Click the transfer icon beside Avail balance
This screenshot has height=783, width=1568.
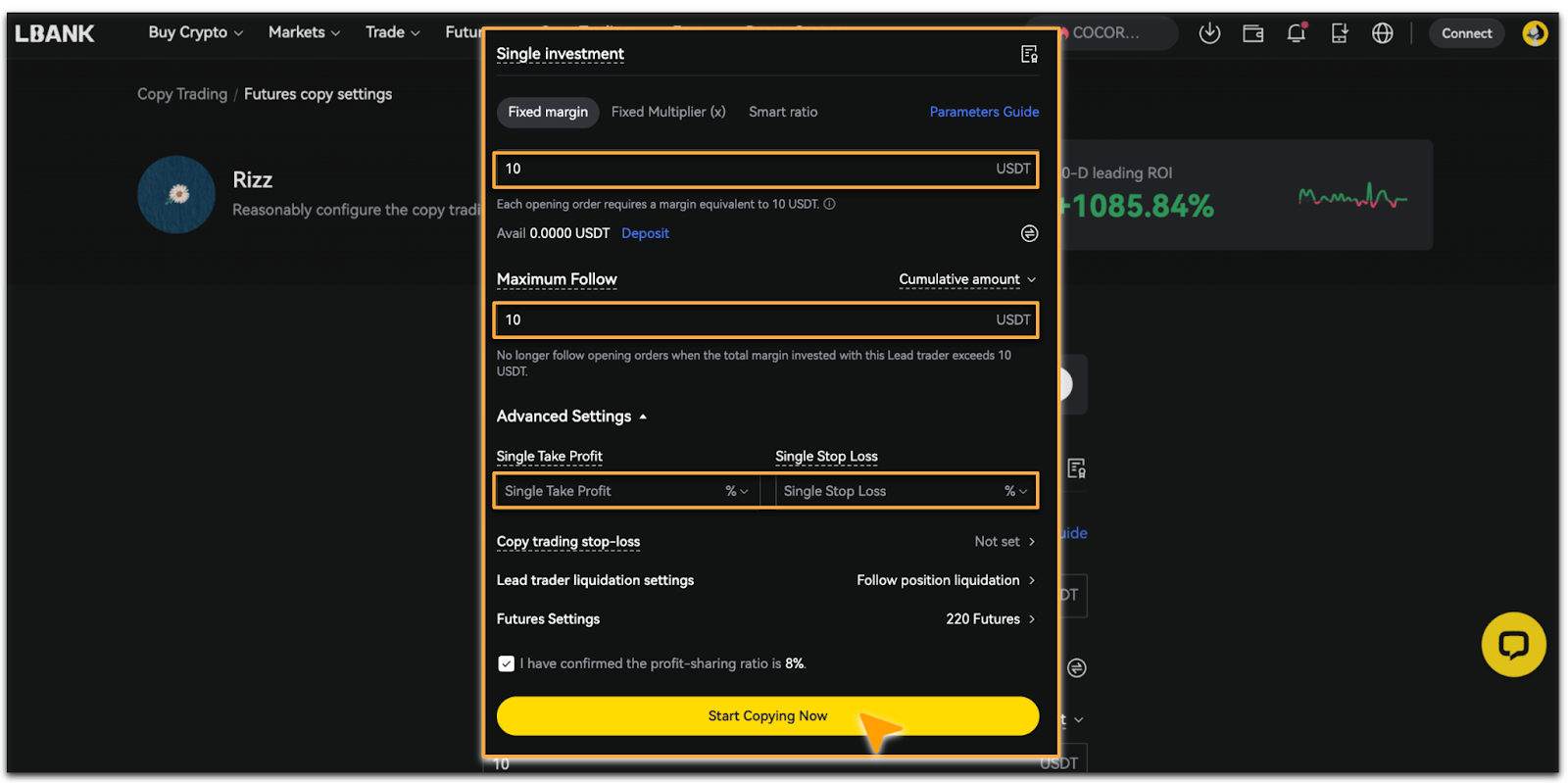(x=1029, y=233)
